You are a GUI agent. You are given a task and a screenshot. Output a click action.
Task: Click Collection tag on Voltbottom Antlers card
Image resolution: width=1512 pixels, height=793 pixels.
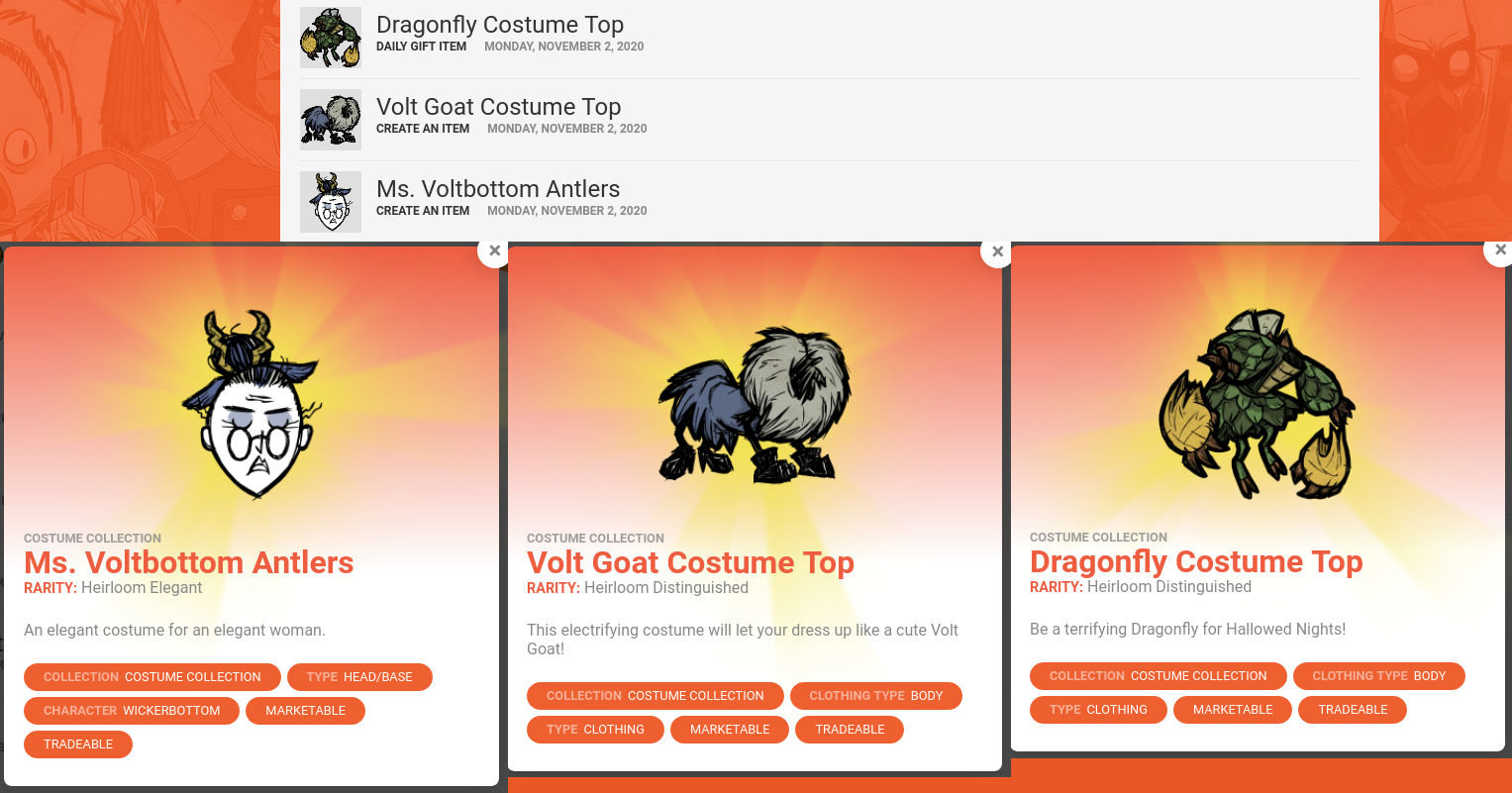click(x=152, y=677)
